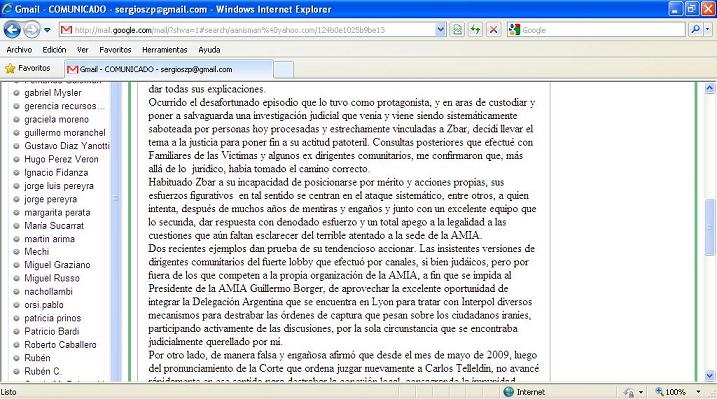Select contact Gustavo Diaz Yanotti
The image size is (717, 399).
pyautogui.click(x=67, y=146)
